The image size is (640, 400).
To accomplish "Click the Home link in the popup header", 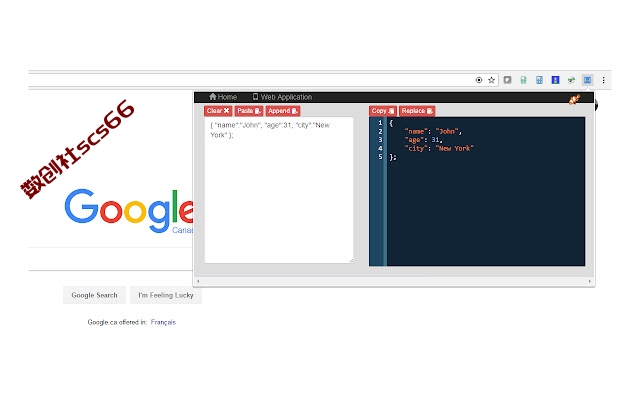I will 223,97.
